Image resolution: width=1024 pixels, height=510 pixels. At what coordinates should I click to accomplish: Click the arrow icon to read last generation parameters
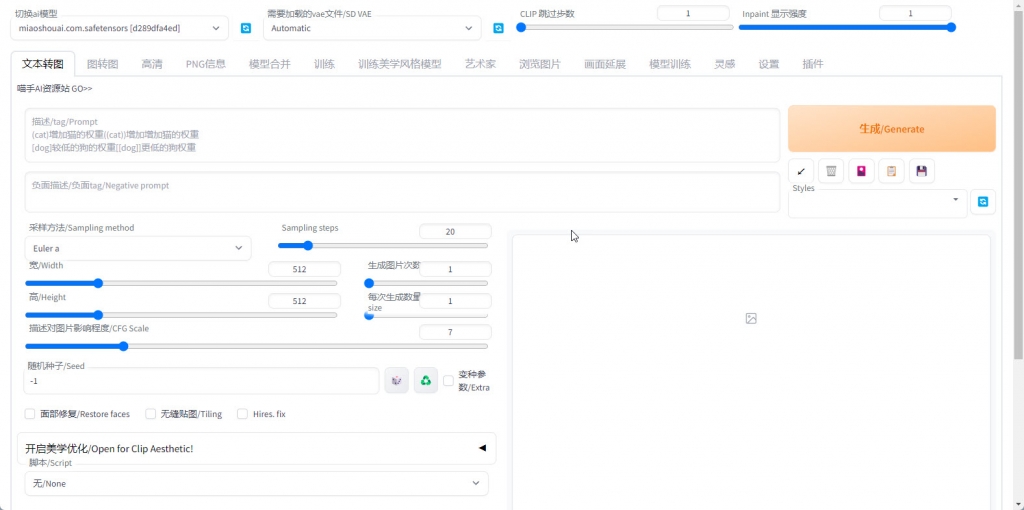coord(801,171)
